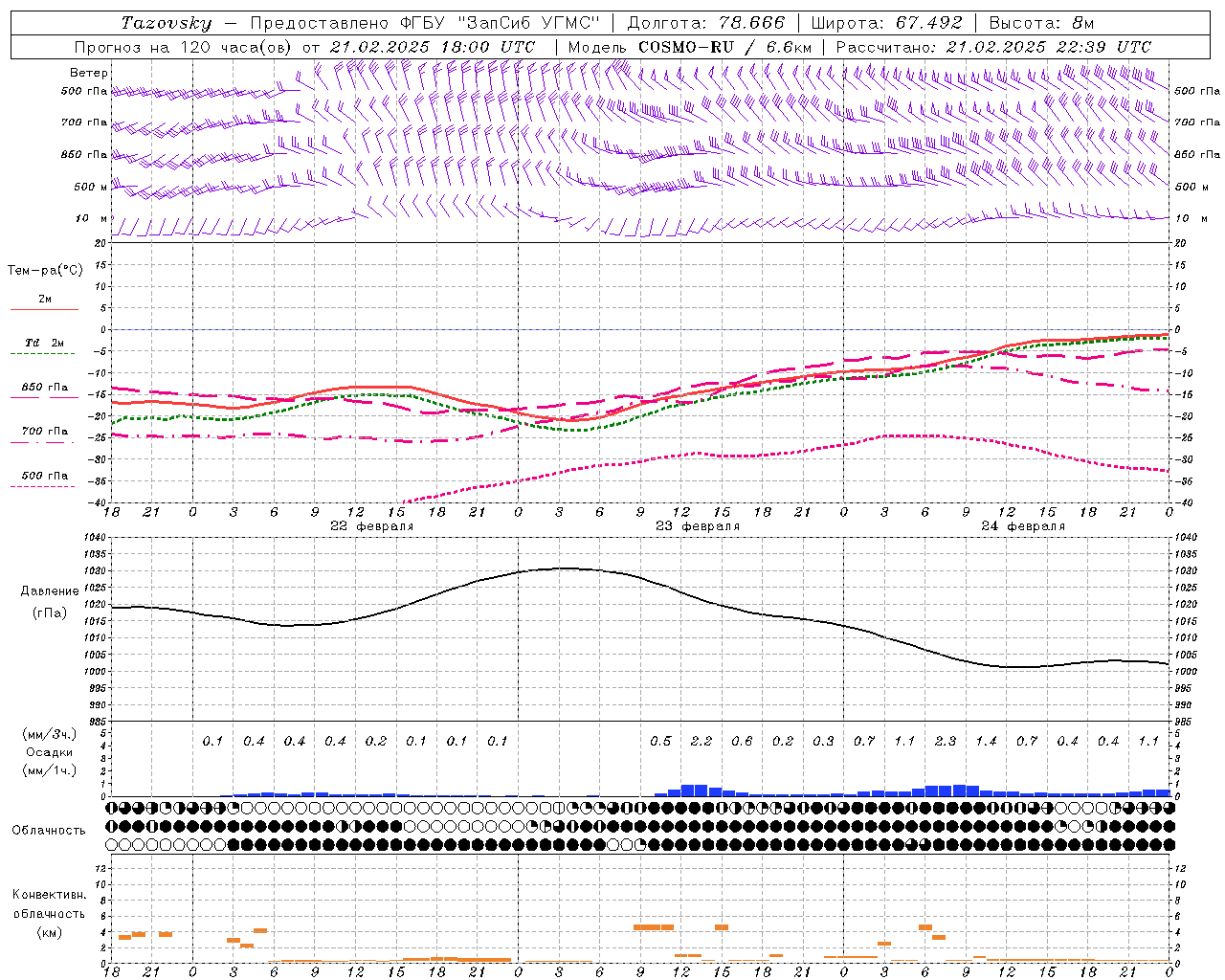Click the forecast start 21.02.2025 18:00 UTC
The height and width of the screenshot is (980, 1225).
(433, 47)
